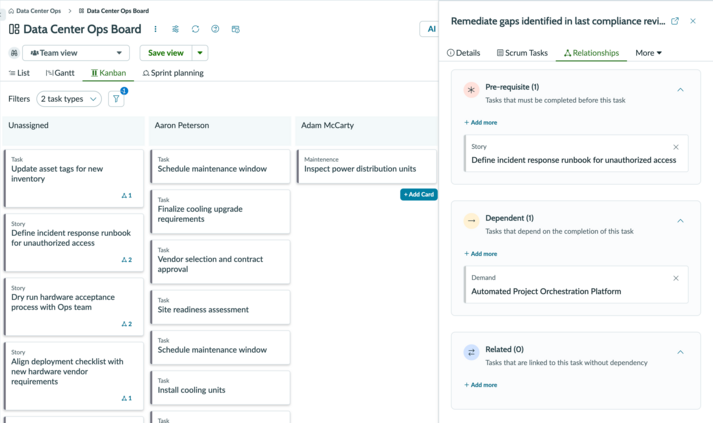The width and height of the screenshot is (713, 423).
Task: Click relationship count on Update asset tags card
Action: coord(127,196)
